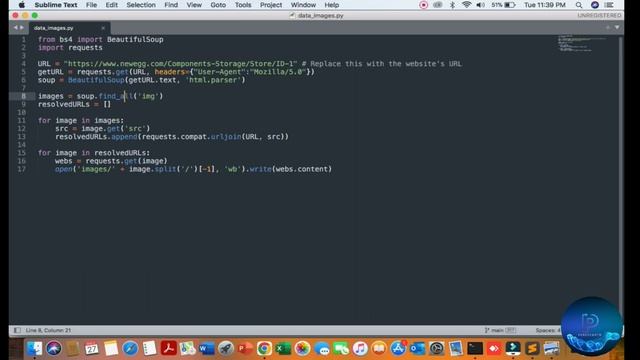This screenshot has height=360, width=640.
Task: Open Siri from the menu bar
Action: pyautogui.click(x=595, y=5)
